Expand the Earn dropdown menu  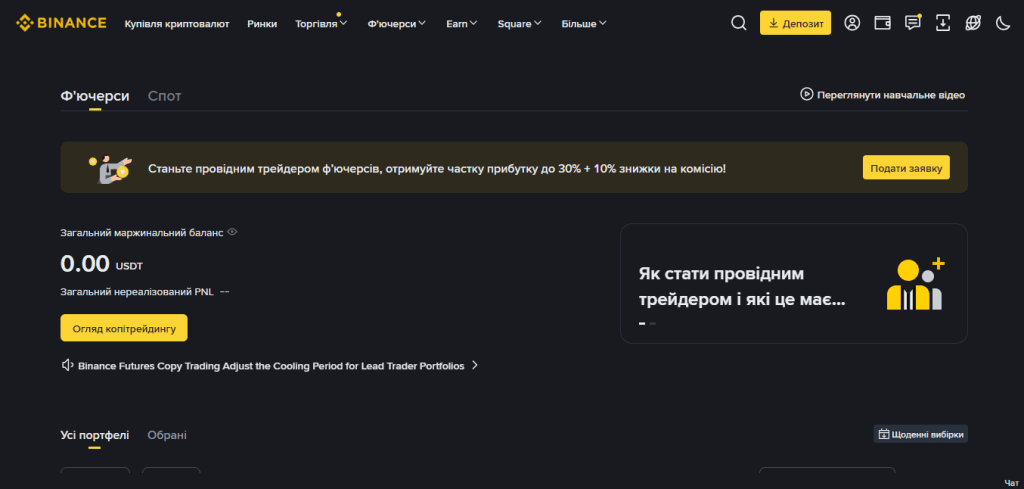click(x=462, y=24)
